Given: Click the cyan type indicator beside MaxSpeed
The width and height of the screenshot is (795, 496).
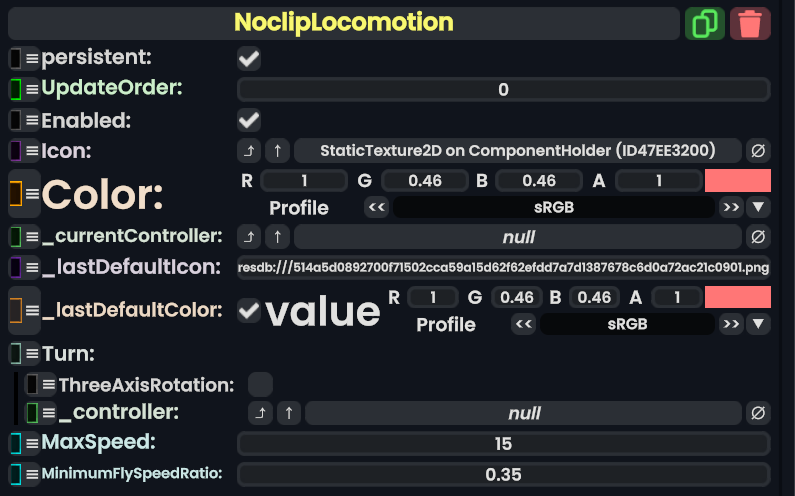Looking at the screenshot, I should (x=16, y=444).
